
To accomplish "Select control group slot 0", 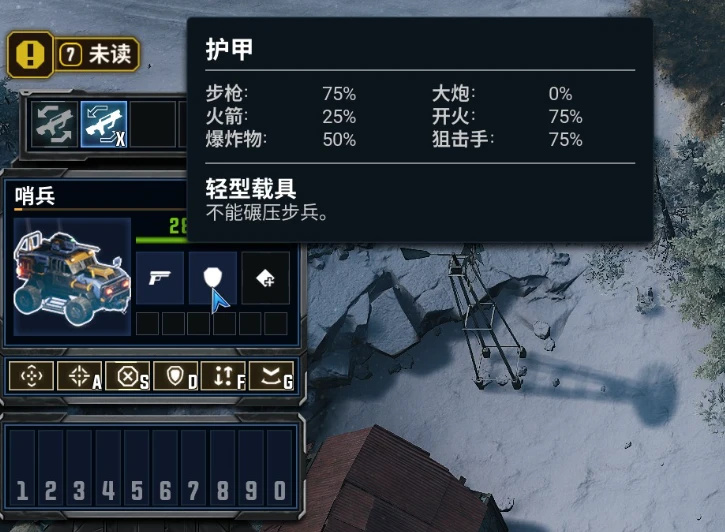I will pyautogui.click(x=280, y=468).
